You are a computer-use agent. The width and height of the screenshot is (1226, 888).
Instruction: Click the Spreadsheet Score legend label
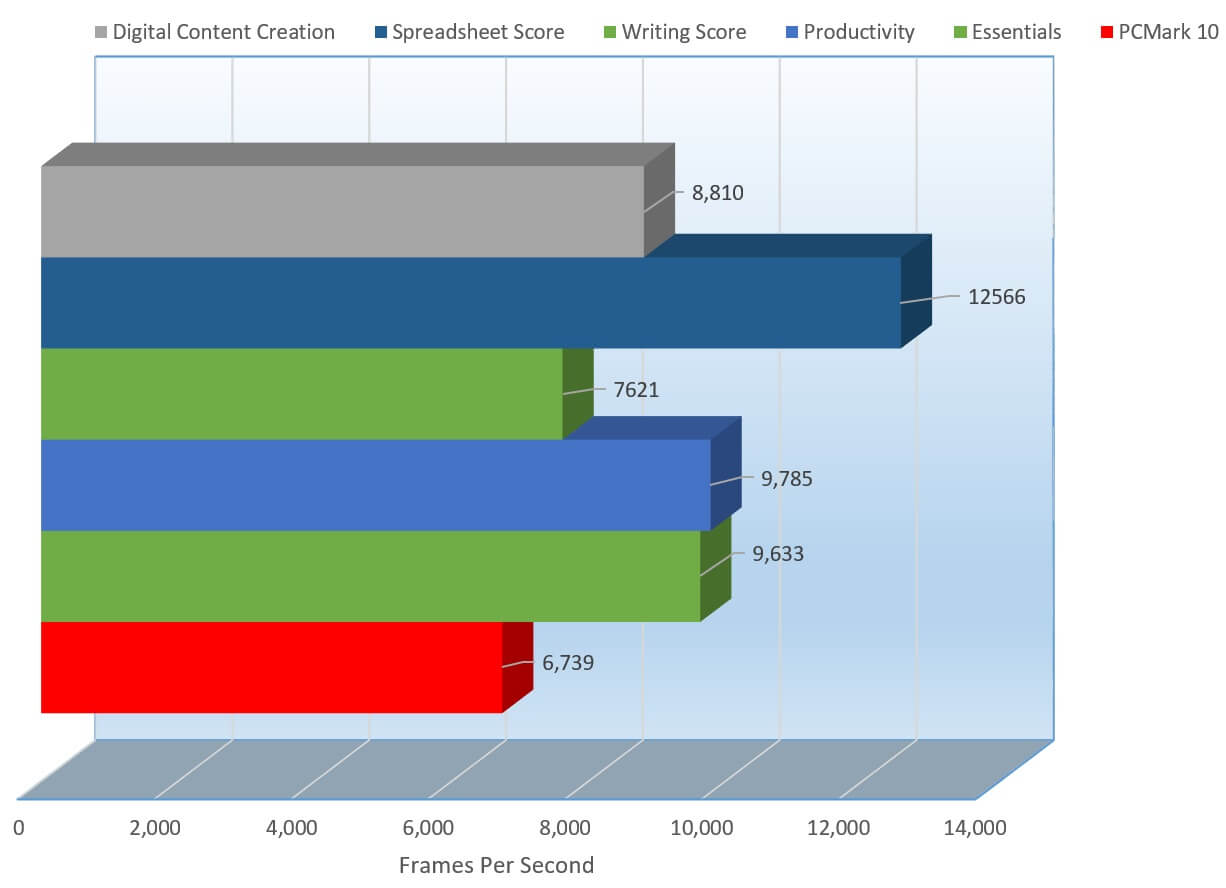(478, 32)
